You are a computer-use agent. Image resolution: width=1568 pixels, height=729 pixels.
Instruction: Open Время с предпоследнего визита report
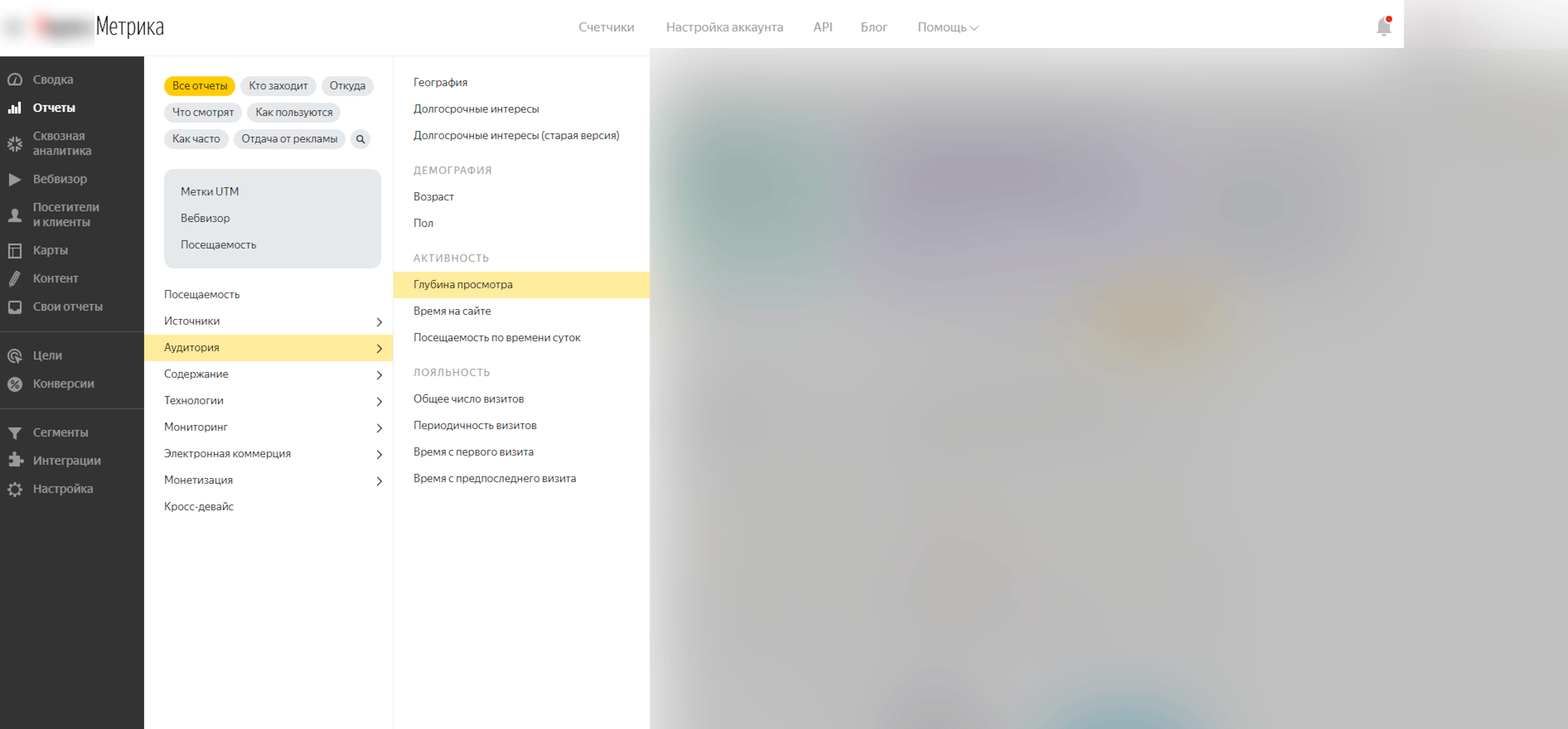click(x=495, y=479)
